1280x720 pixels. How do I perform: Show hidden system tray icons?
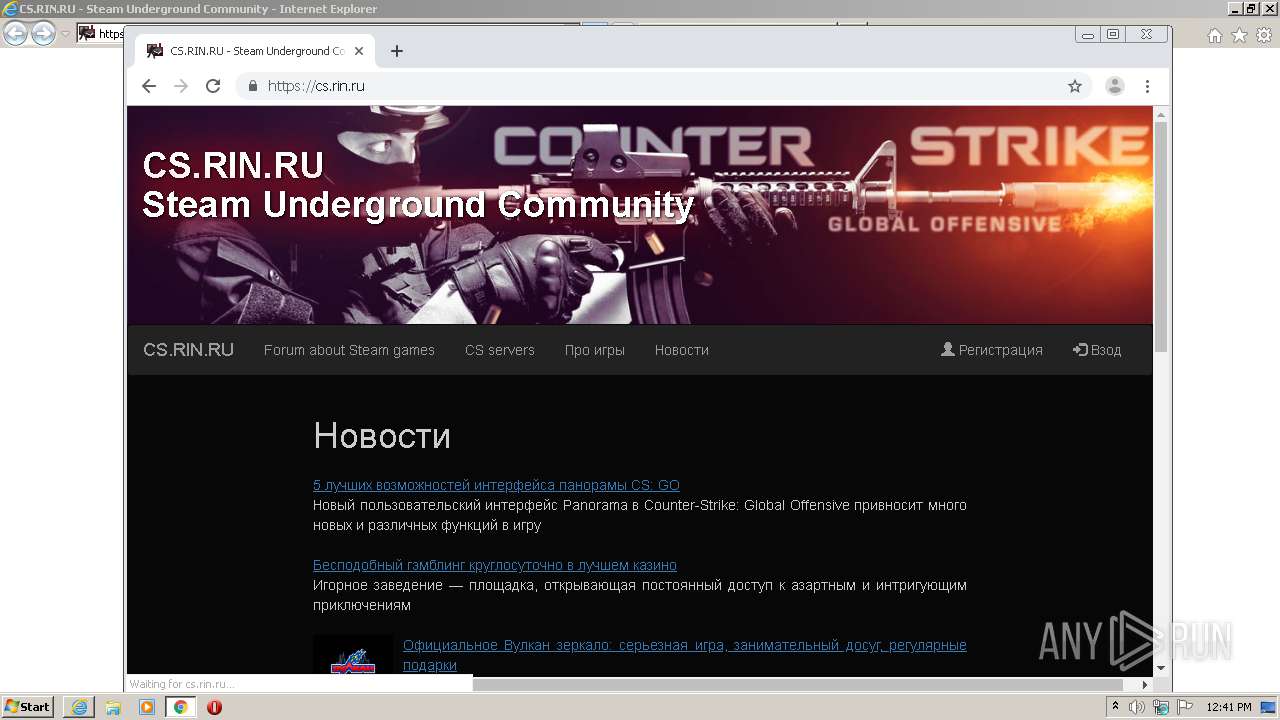1115,707
